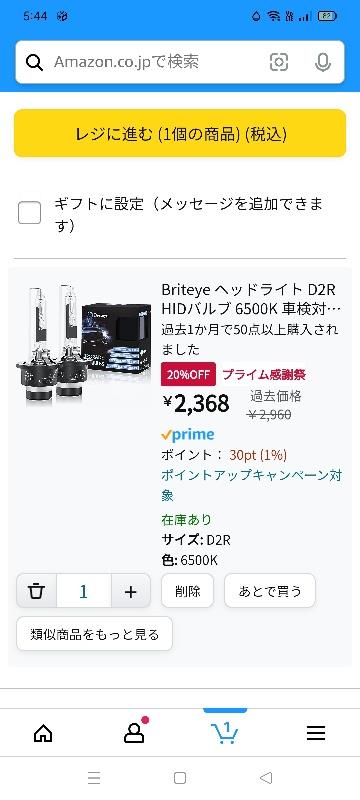360x800 pixels.
Task: Open the account profile icon
Action: tap(135, 732)
